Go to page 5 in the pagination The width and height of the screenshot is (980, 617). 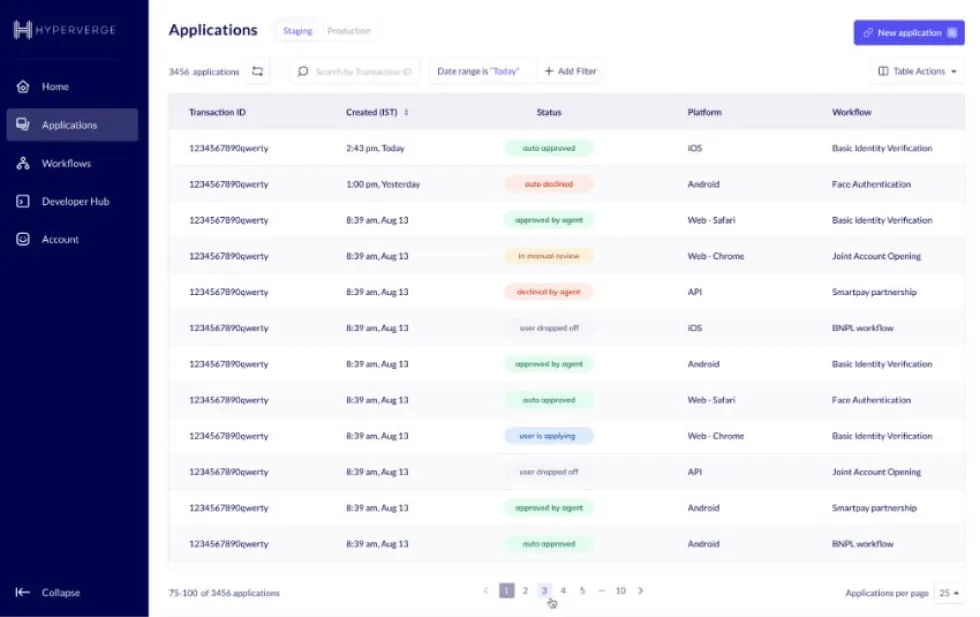pyautogui.click(x=582, y=591)
